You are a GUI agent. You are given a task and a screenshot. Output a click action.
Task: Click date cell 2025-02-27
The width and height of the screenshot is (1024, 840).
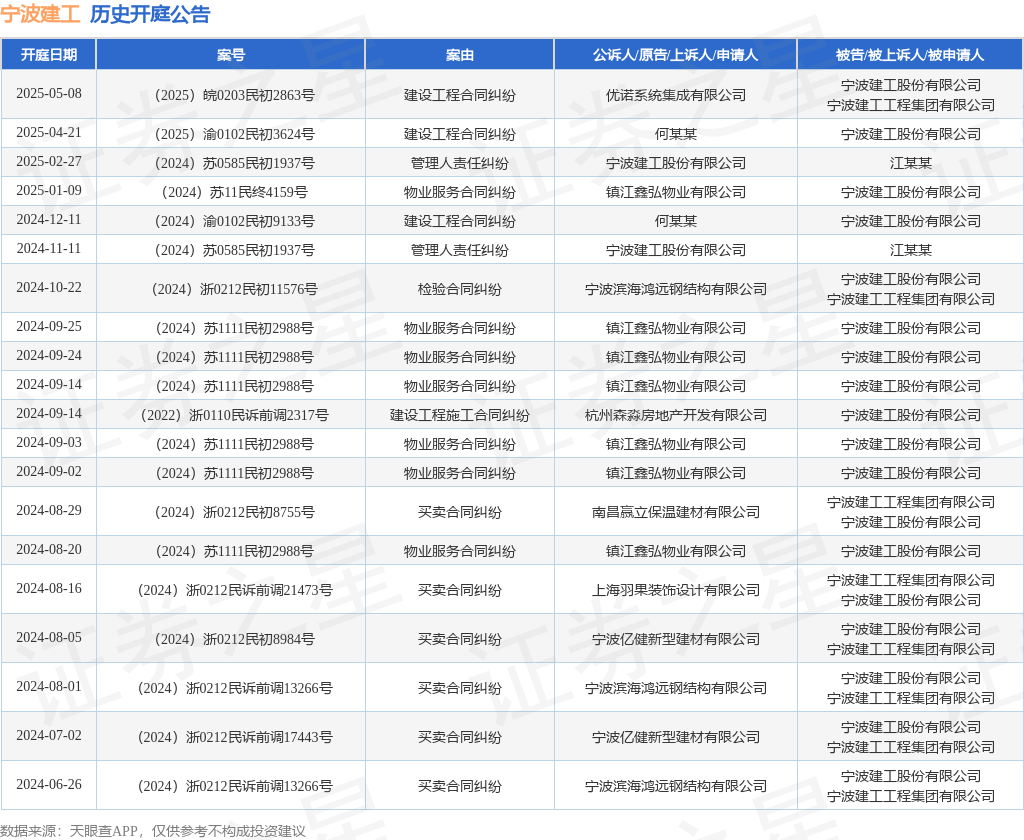pyautogui.click(x=49, y=161)
